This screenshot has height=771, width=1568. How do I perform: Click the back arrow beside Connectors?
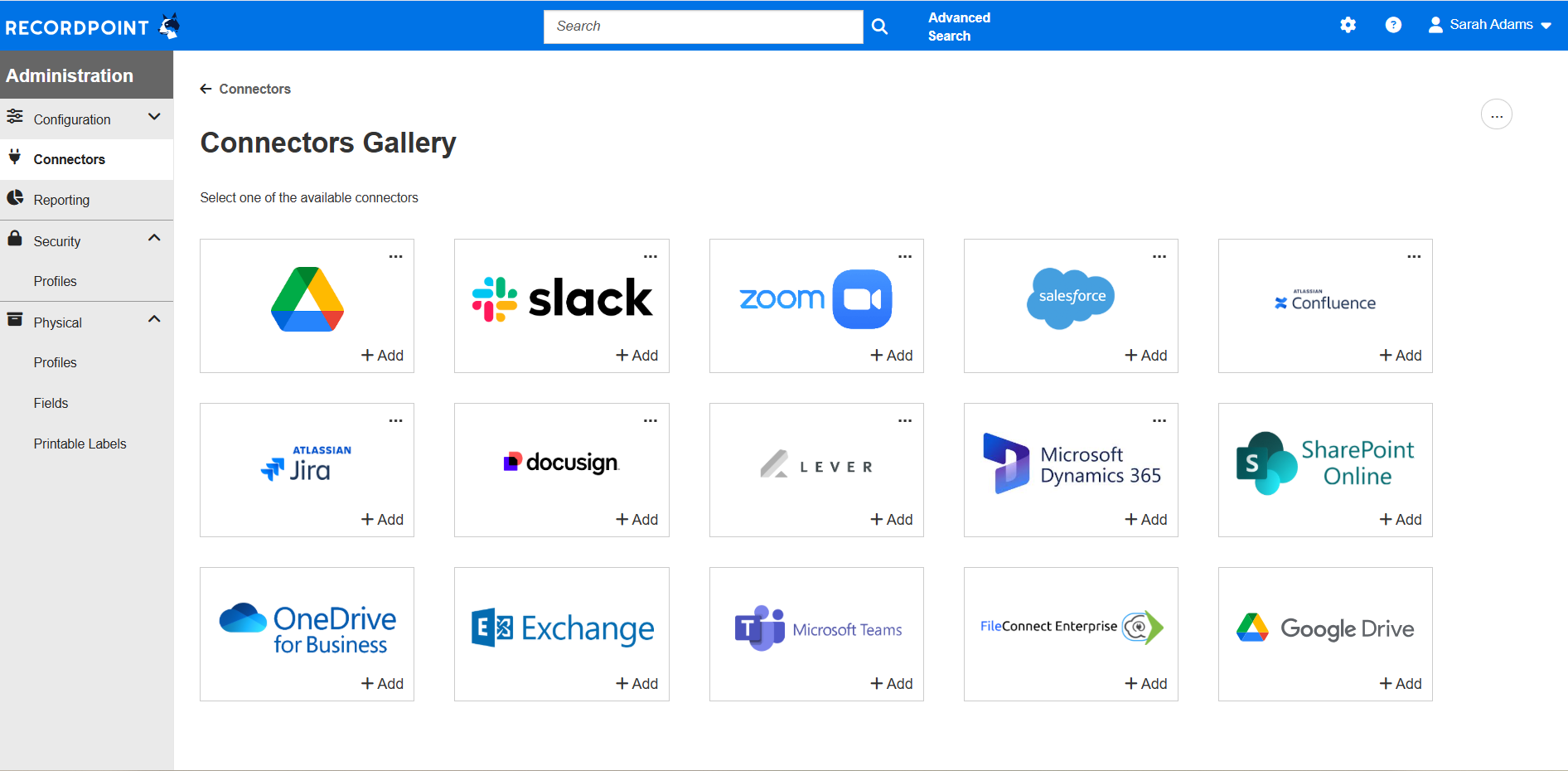point(206,89)
